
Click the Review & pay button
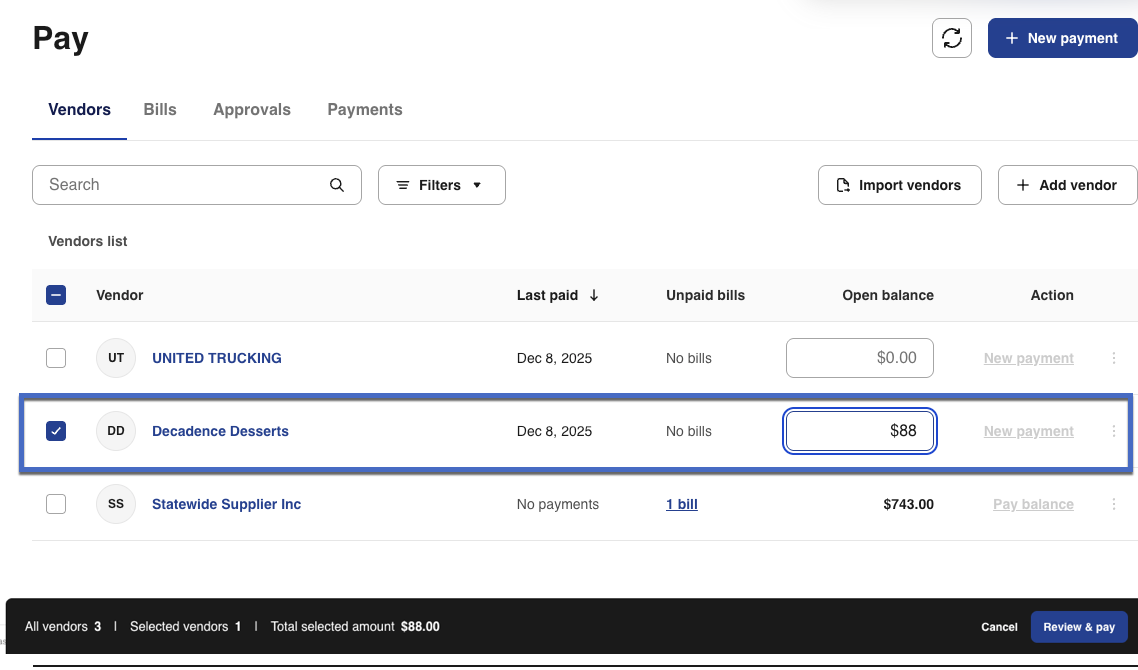1078,627
